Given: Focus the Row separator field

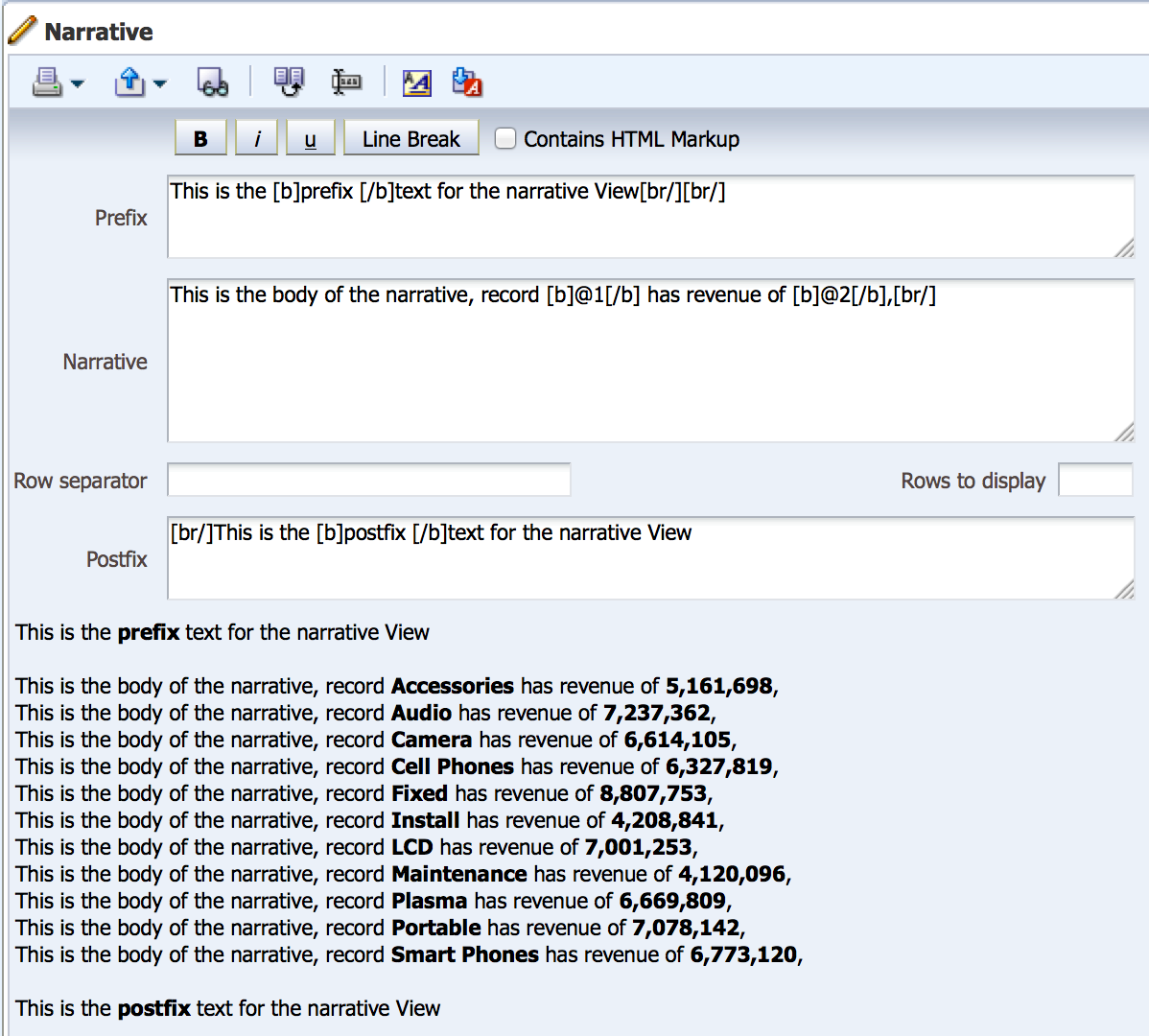Looking at the screenshot, I should pos(369,480).
